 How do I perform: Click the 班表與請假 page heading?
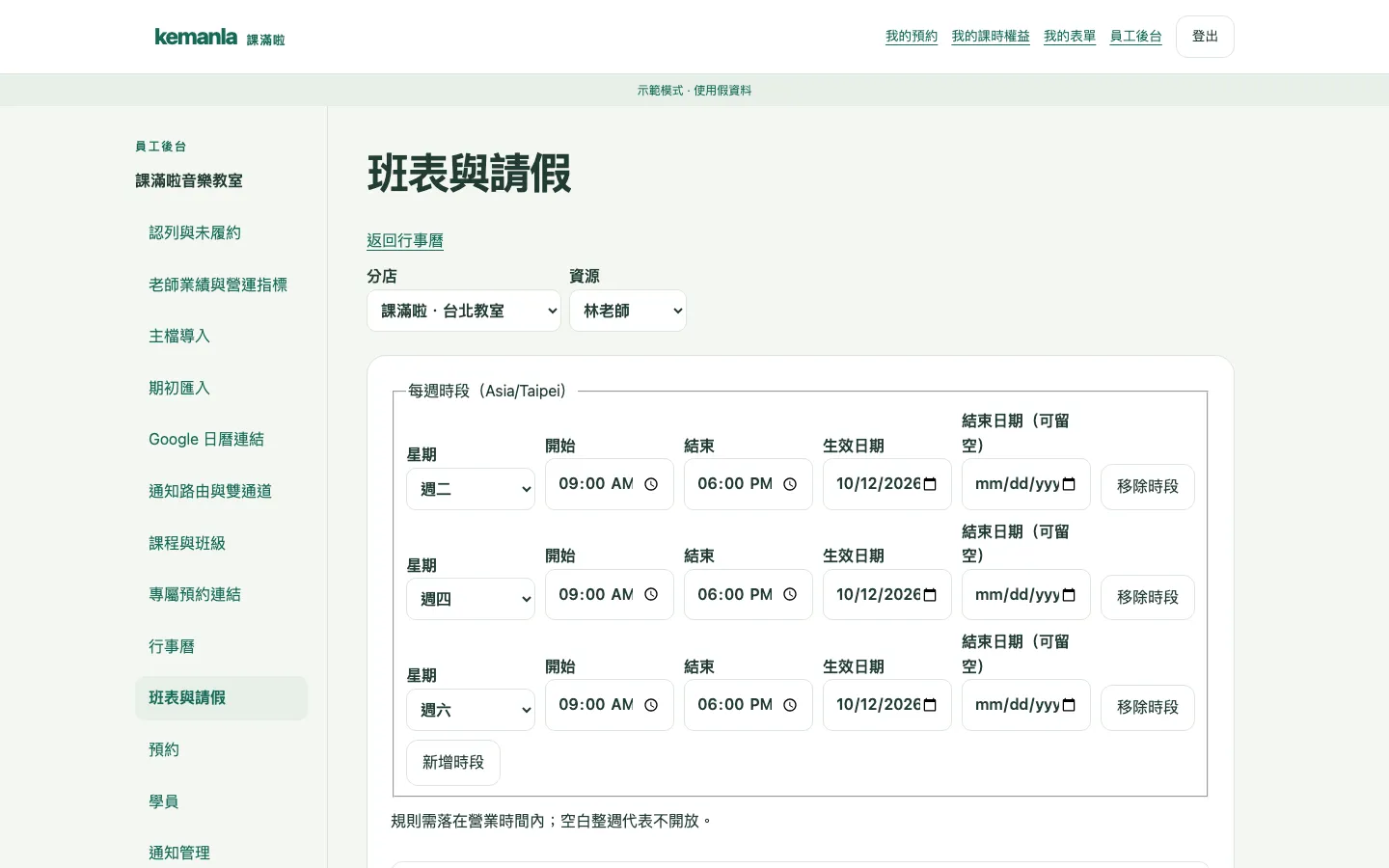(x=470, y=175)
